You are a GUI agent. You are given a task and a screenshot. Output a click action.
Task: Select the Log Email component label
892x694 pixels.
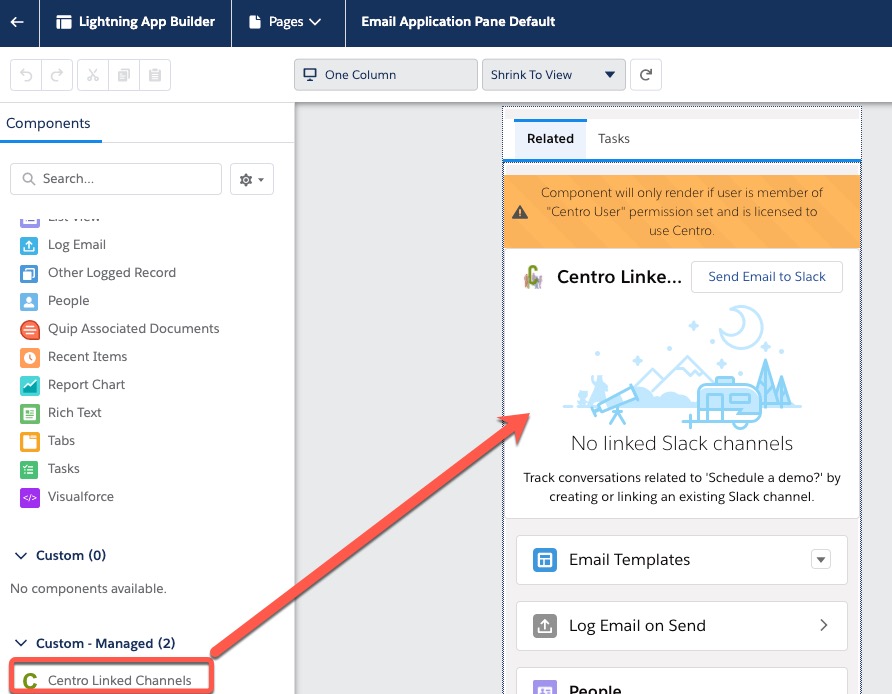(77, 245)
